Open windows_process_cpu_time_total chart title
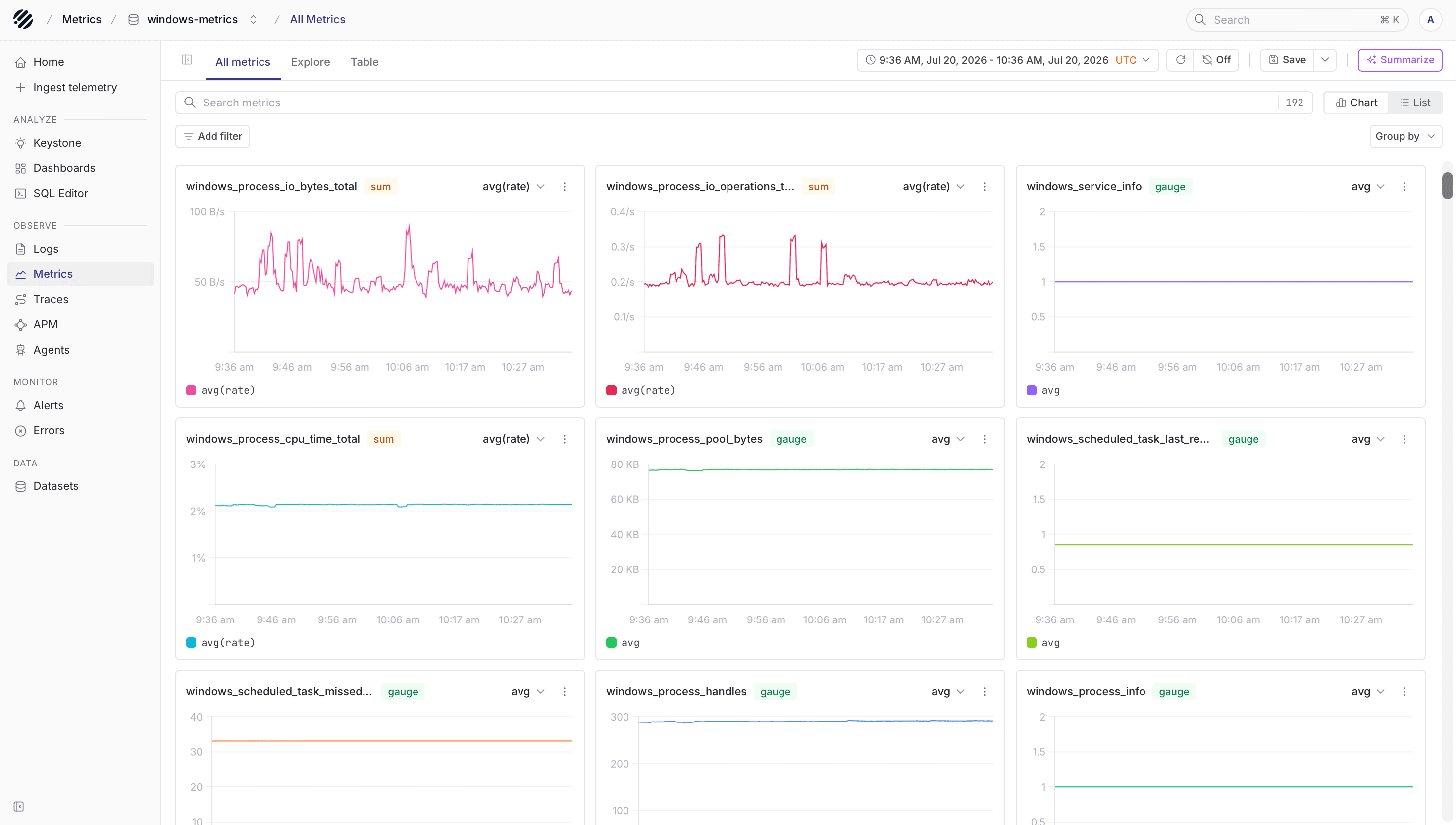 coord(273,439)
